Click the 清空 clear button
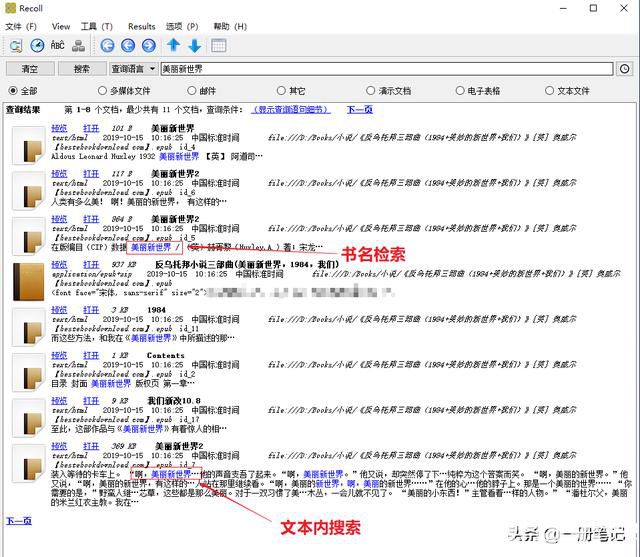The height and width of the screenshot is (557, 640). 30,69
